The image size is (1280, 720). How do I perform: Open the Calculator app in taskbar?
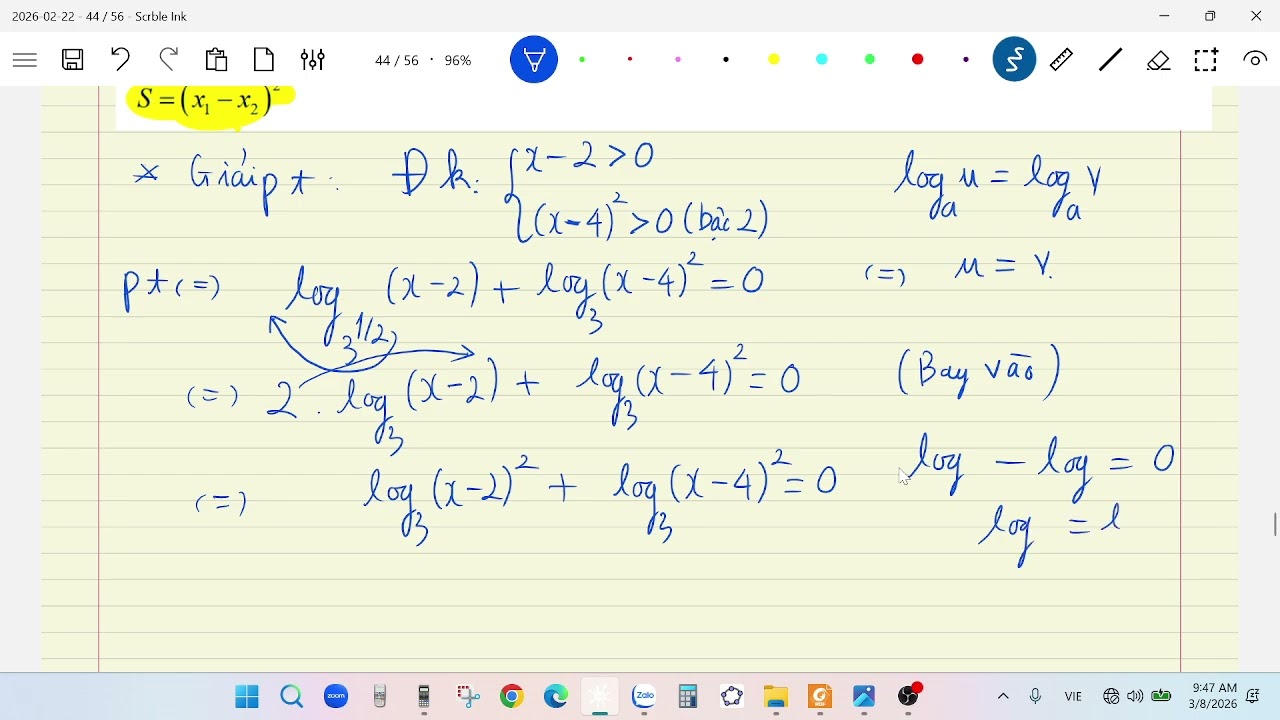pyautogui.click(x=688, y=697)
